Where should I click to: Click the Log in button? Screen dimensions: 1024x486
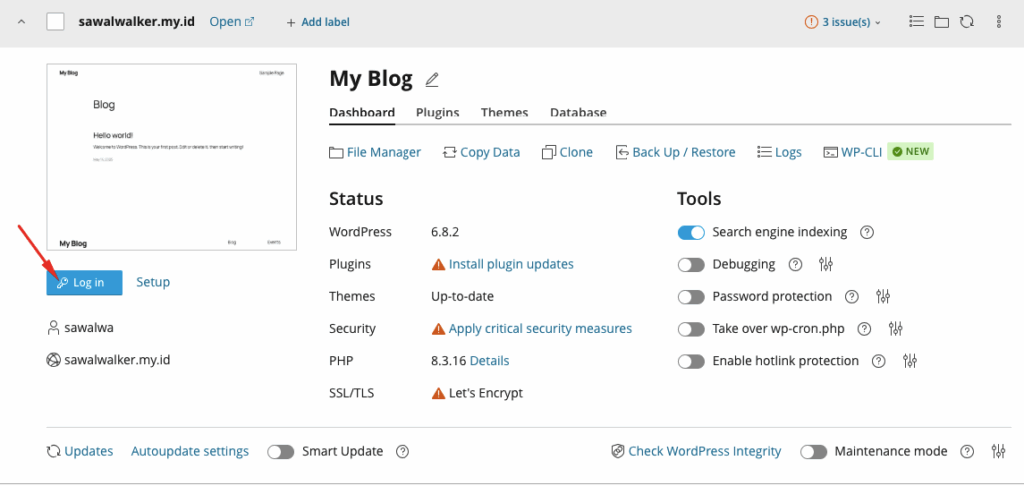pos(84,282)
